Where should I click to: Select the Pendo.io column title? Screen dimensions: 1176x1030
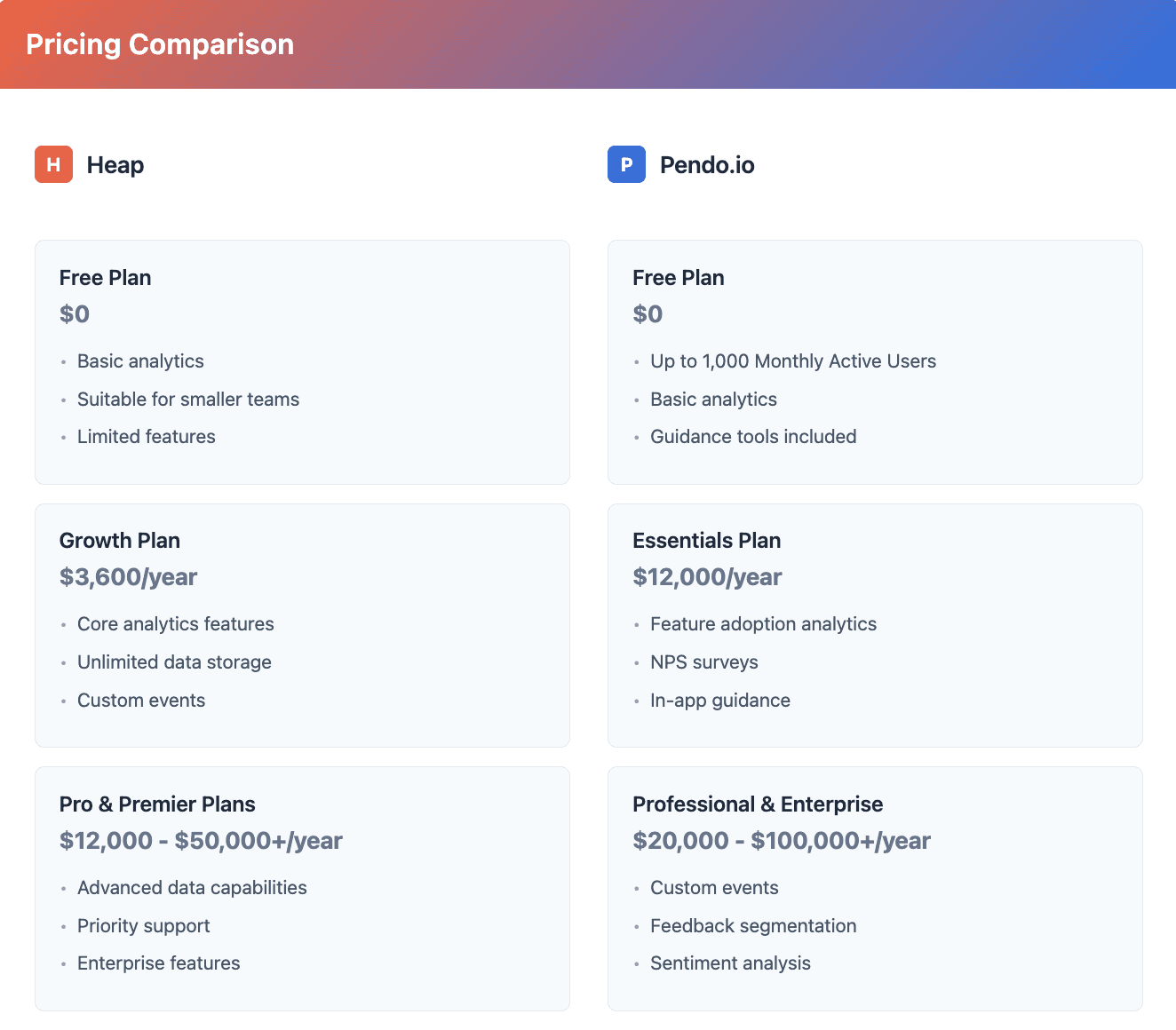click(707, 165)
